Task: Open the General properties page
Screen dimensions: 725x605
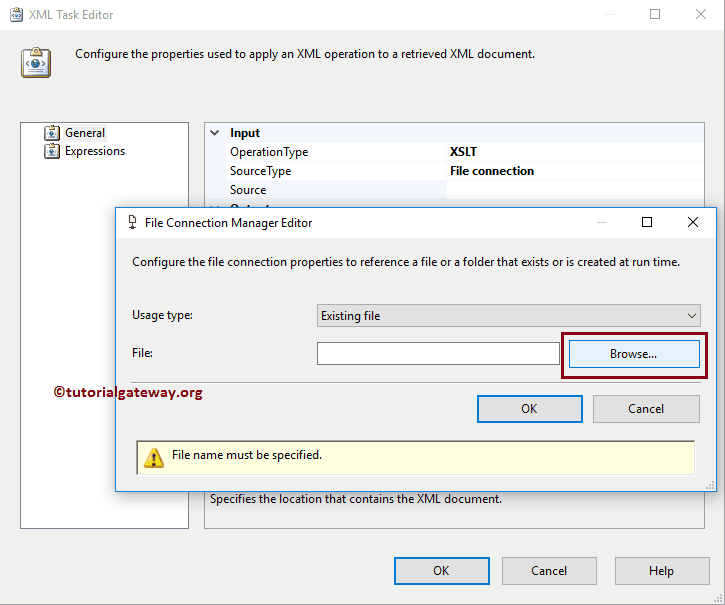Action: pos(85,133)
